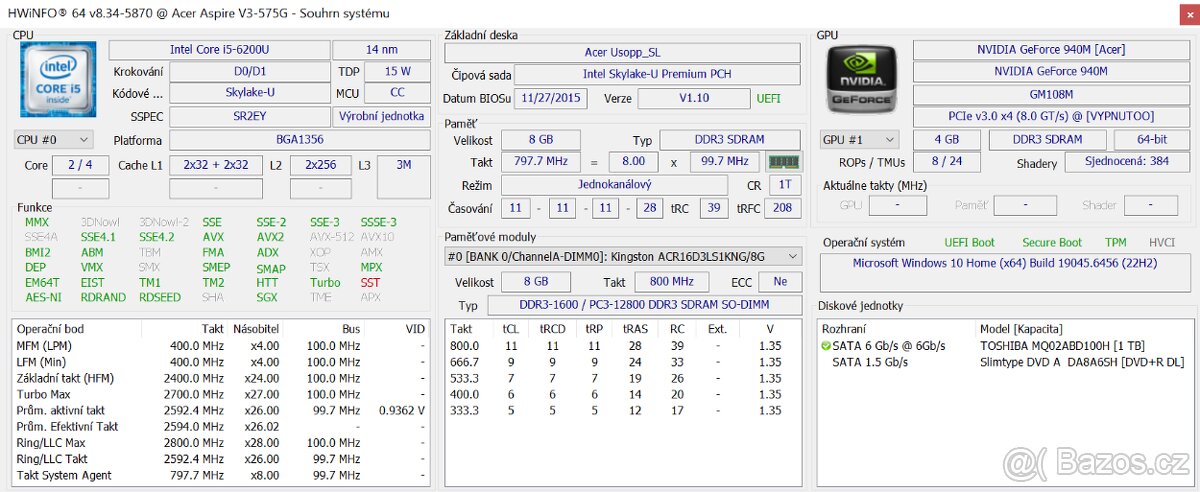Select the Slimtype DVD drive entry
This screenshot has width=1200, height=492.
pos(1081,362)
